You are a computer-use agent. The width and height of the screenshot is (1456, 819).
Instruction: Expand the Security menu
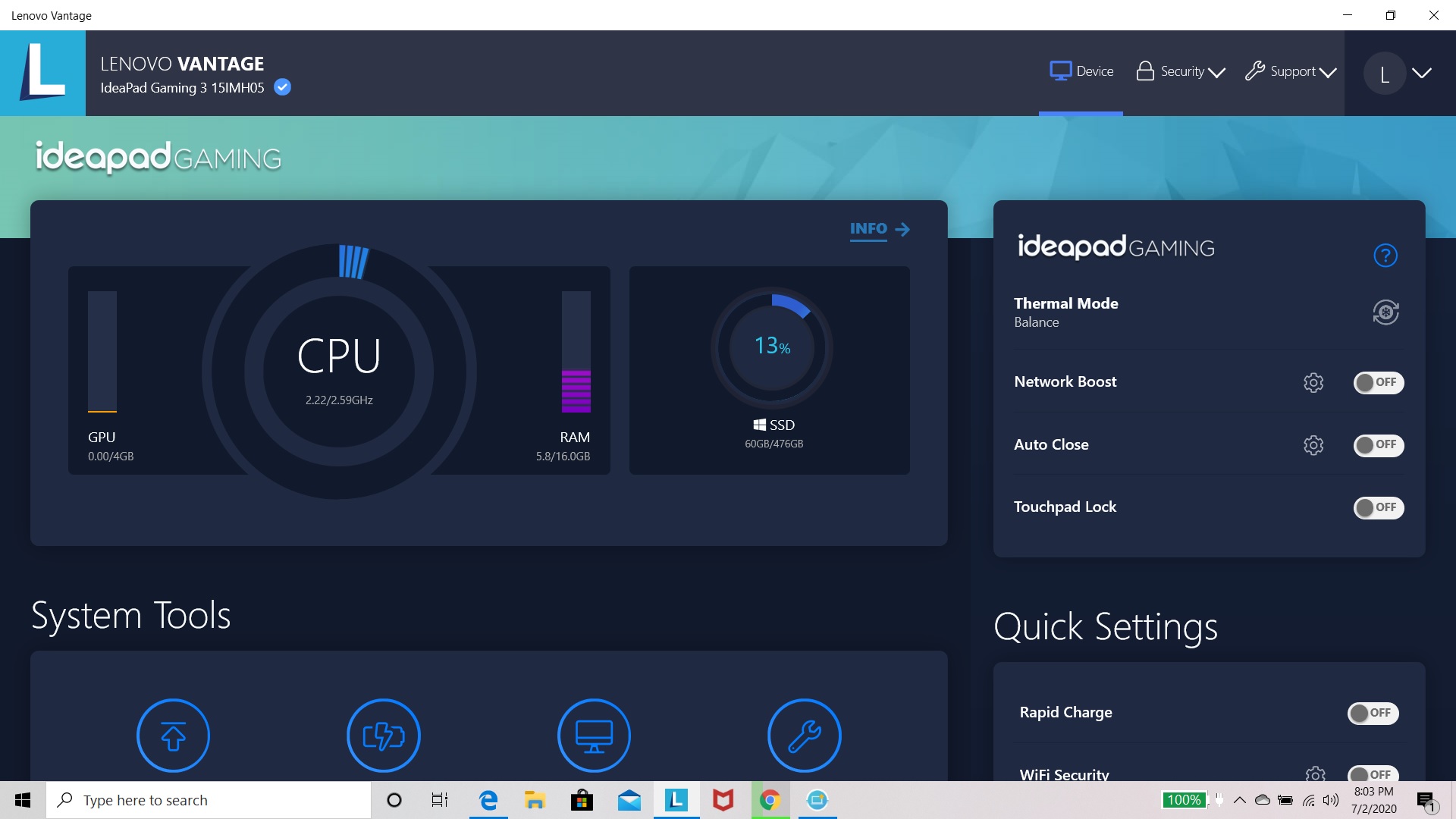pyautogui.click(x=1181, y=71)
